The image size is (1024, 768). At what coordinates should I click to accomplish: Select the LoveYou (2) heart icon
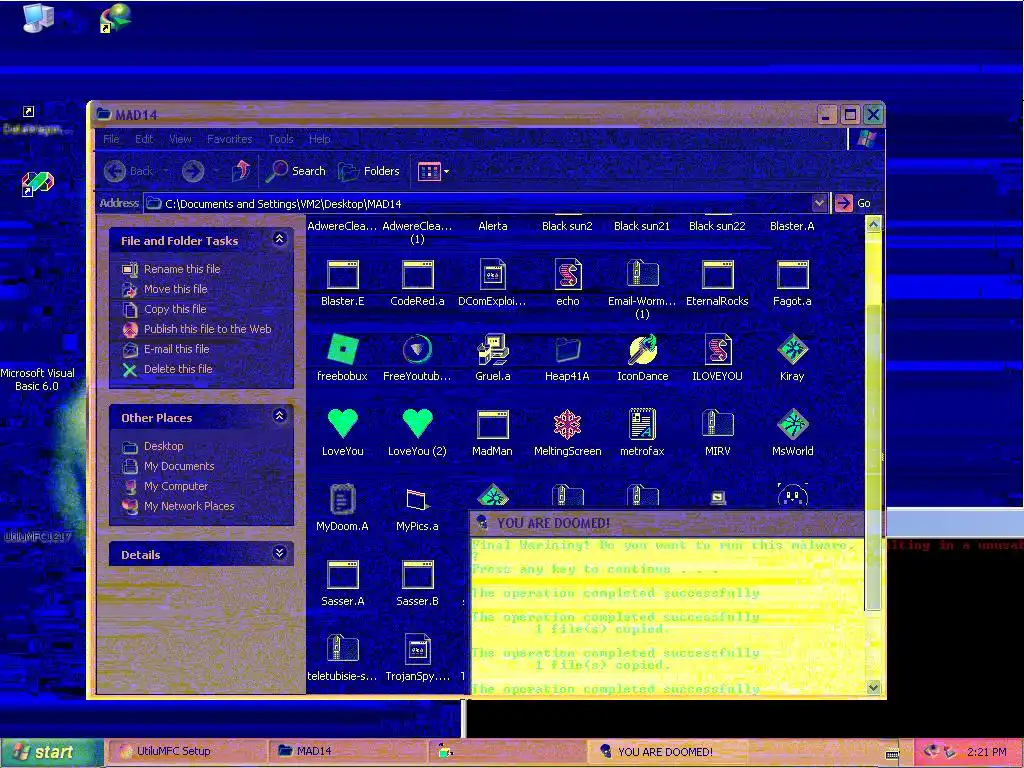418,423
